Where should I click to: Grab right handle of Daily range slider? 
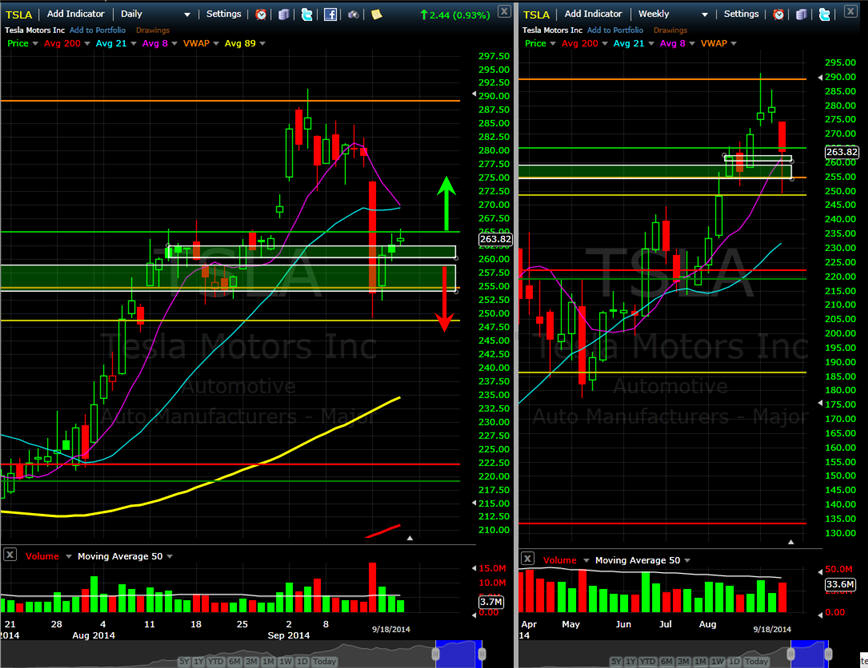(x=482, y=654)
